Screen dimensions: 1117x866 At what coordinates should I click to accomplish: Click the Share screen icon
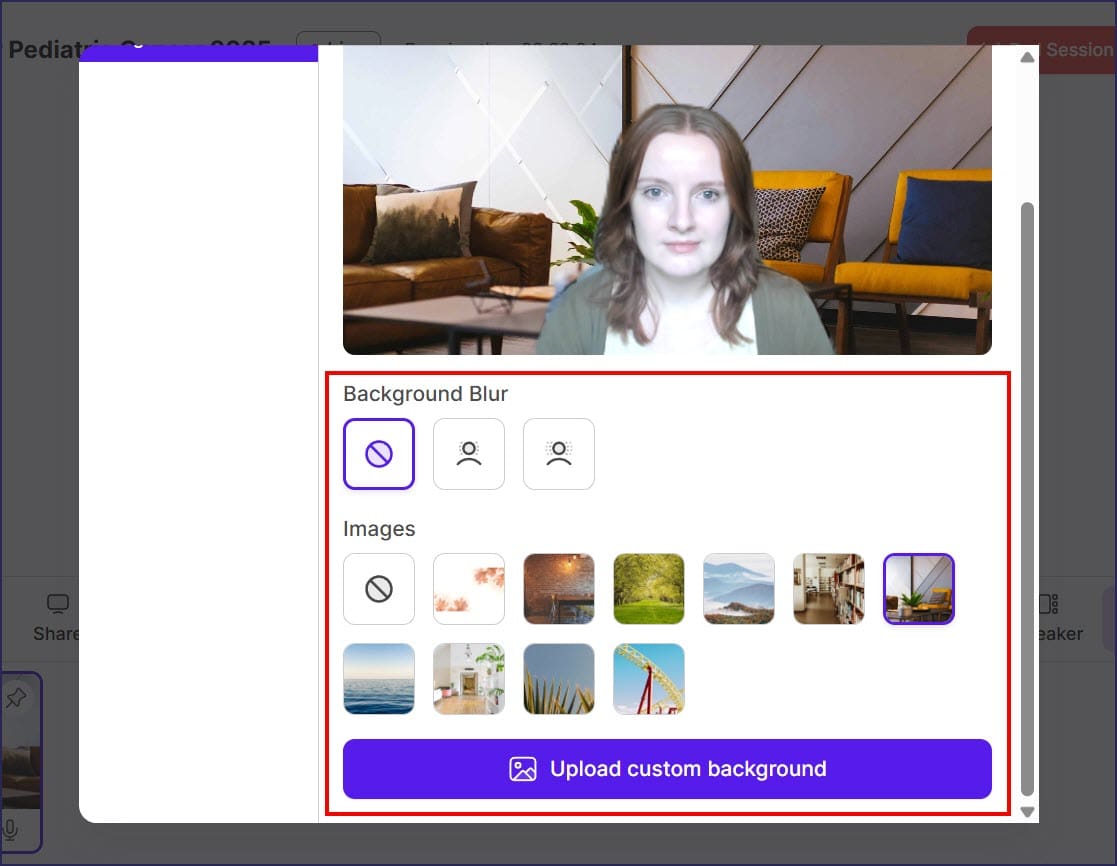[58, 605]
